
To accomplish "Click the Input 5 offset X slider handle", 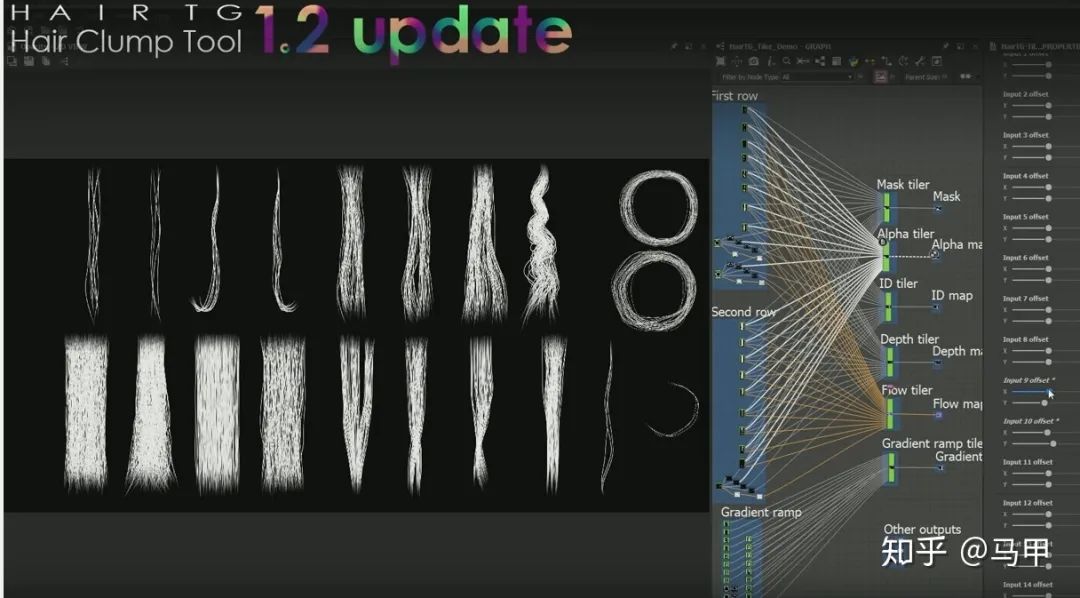I will click(1048, 228).
